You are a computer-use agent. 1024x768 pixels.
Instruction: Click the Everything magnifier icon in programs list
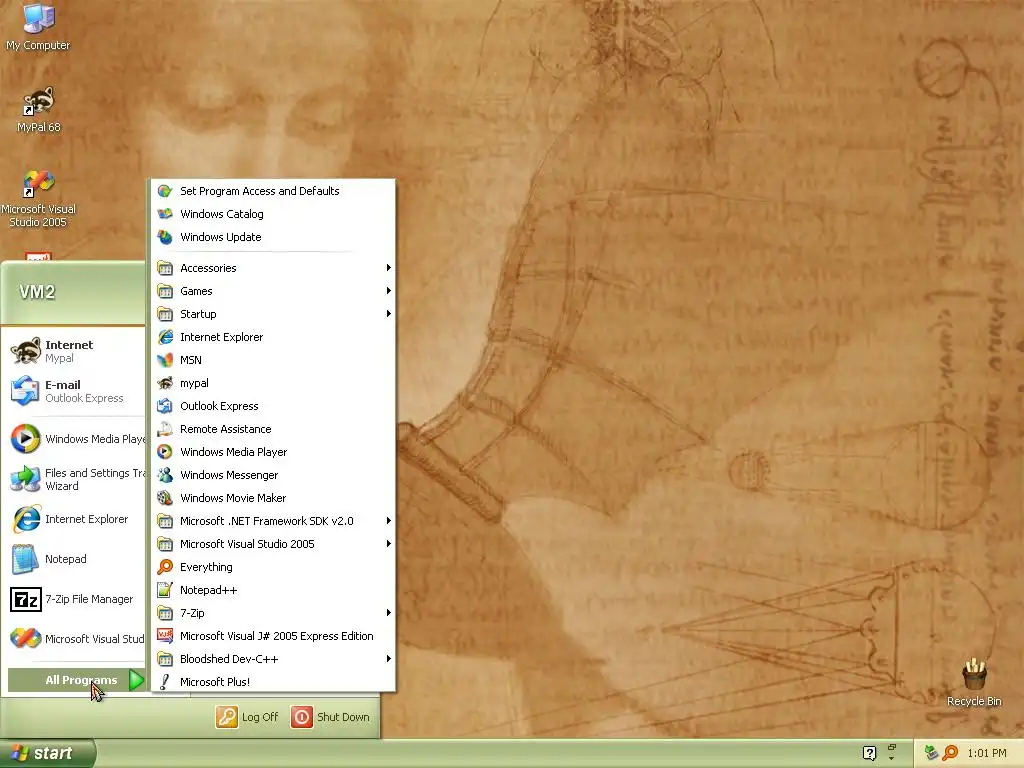click(165, 567)
